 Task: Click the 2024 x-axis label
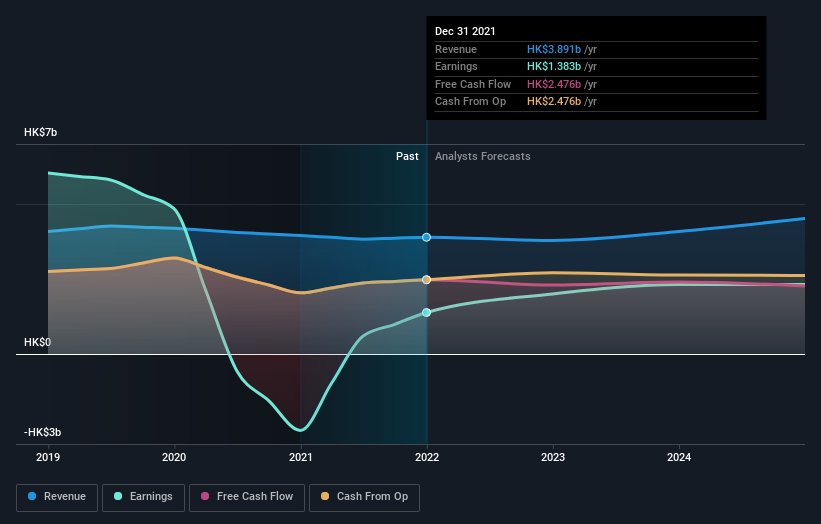click(679, 457)
